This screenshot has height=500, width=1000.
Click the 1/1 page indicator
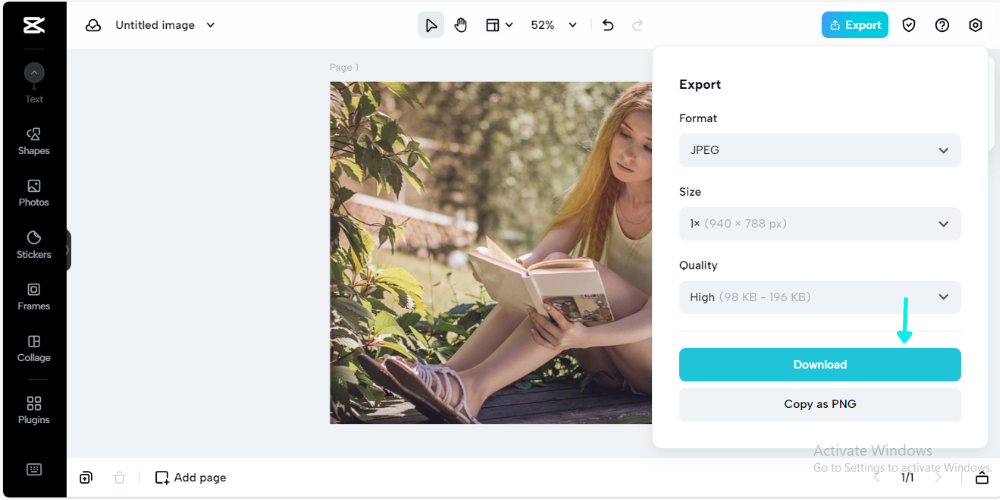pyautogui.click(x=907, y=478)
